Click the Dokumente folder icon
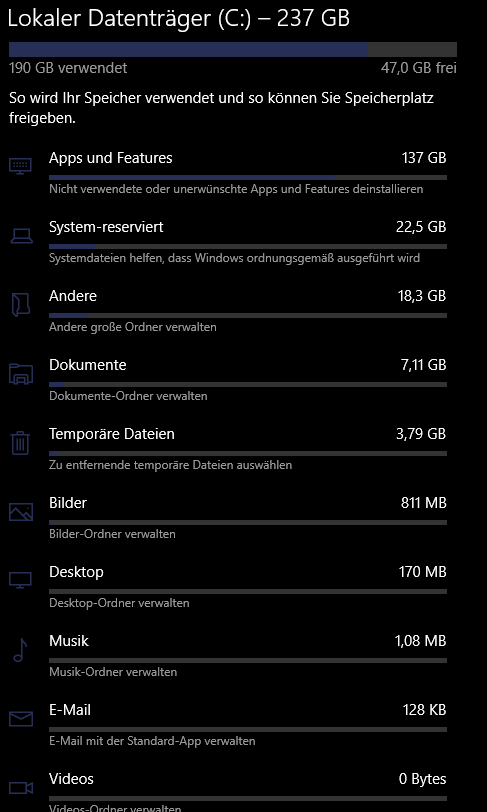This screenshot has width=487, height=812. point(21,374)
